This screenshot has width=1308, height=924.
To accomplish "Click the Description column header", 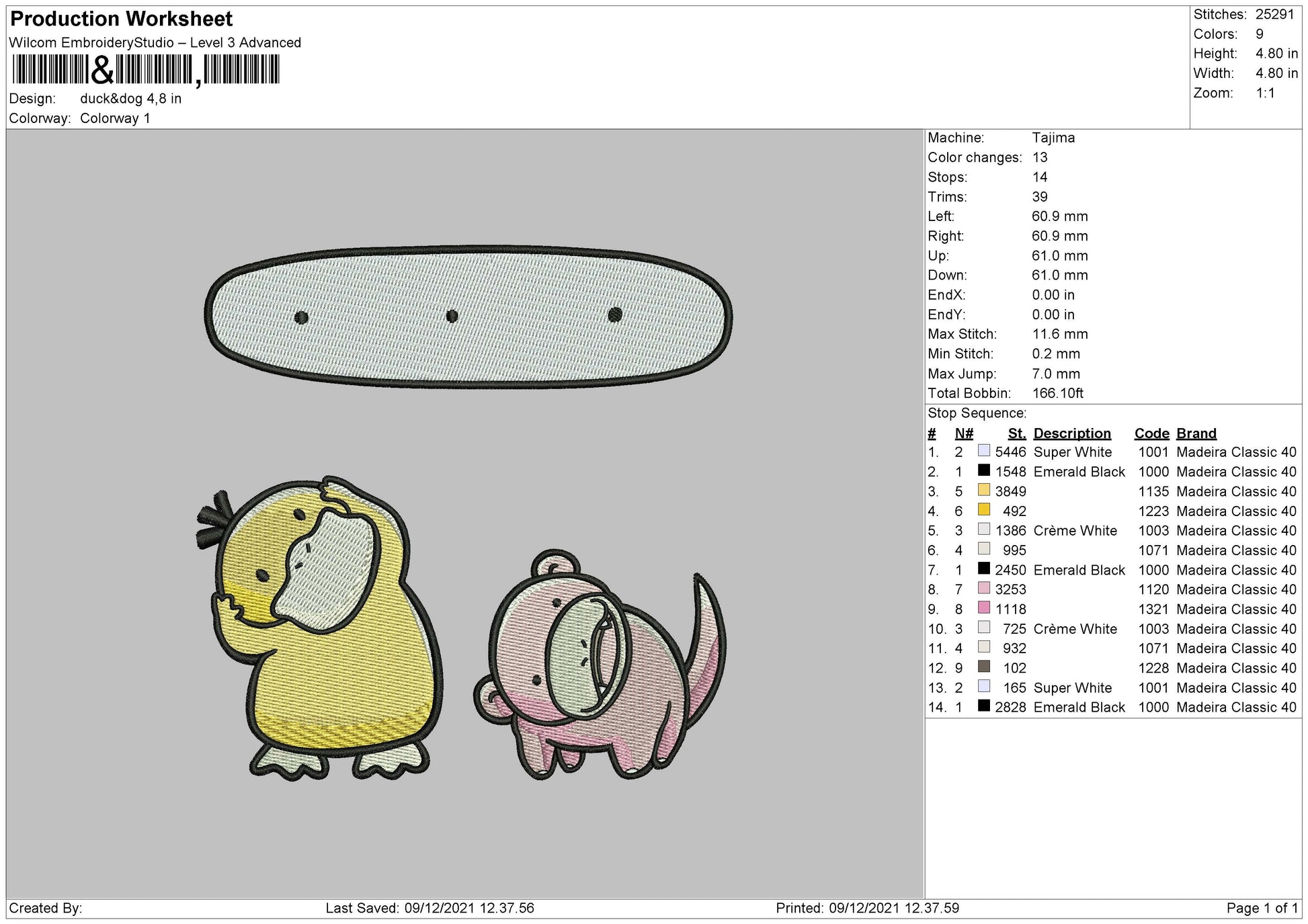I will tap(1072, 433).
